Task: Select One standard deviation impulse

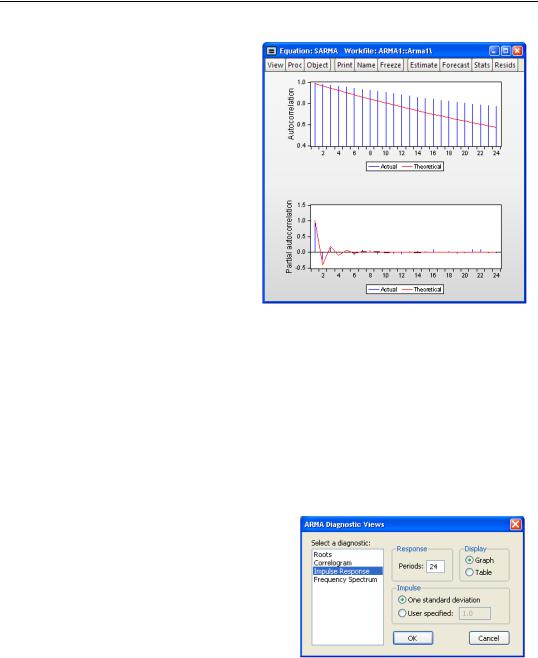Action: click(x=439, y=600)
